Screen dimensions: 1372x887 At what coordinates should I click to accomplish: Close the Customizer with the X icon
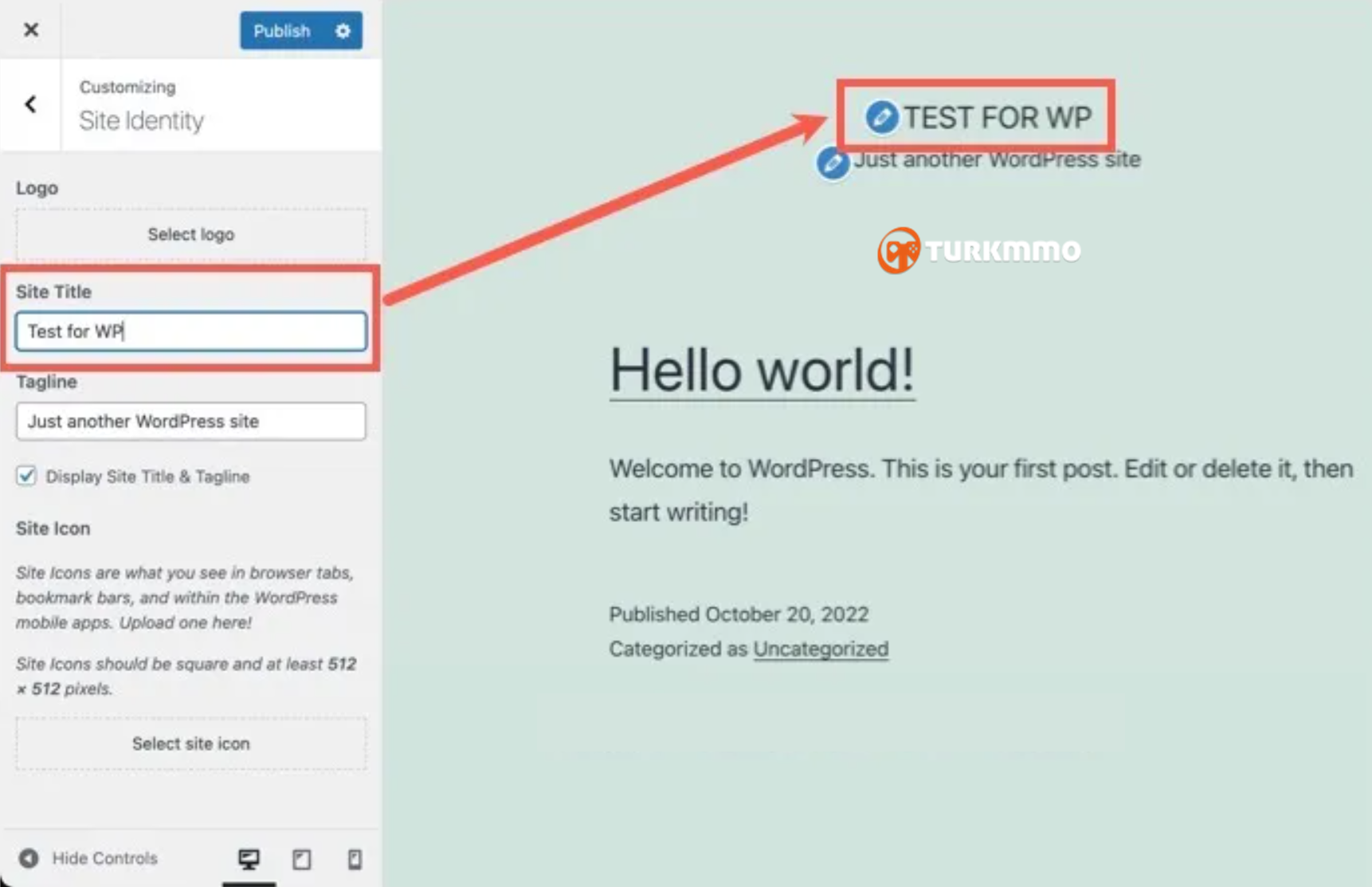point(31,30)
